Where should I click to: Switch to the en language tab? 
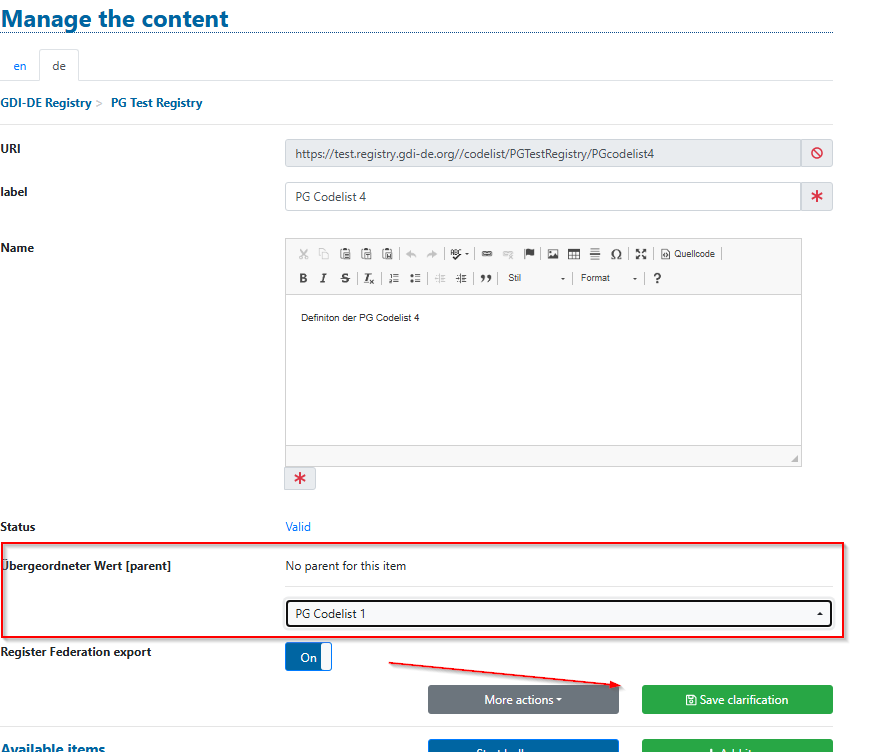coord(20,66)
